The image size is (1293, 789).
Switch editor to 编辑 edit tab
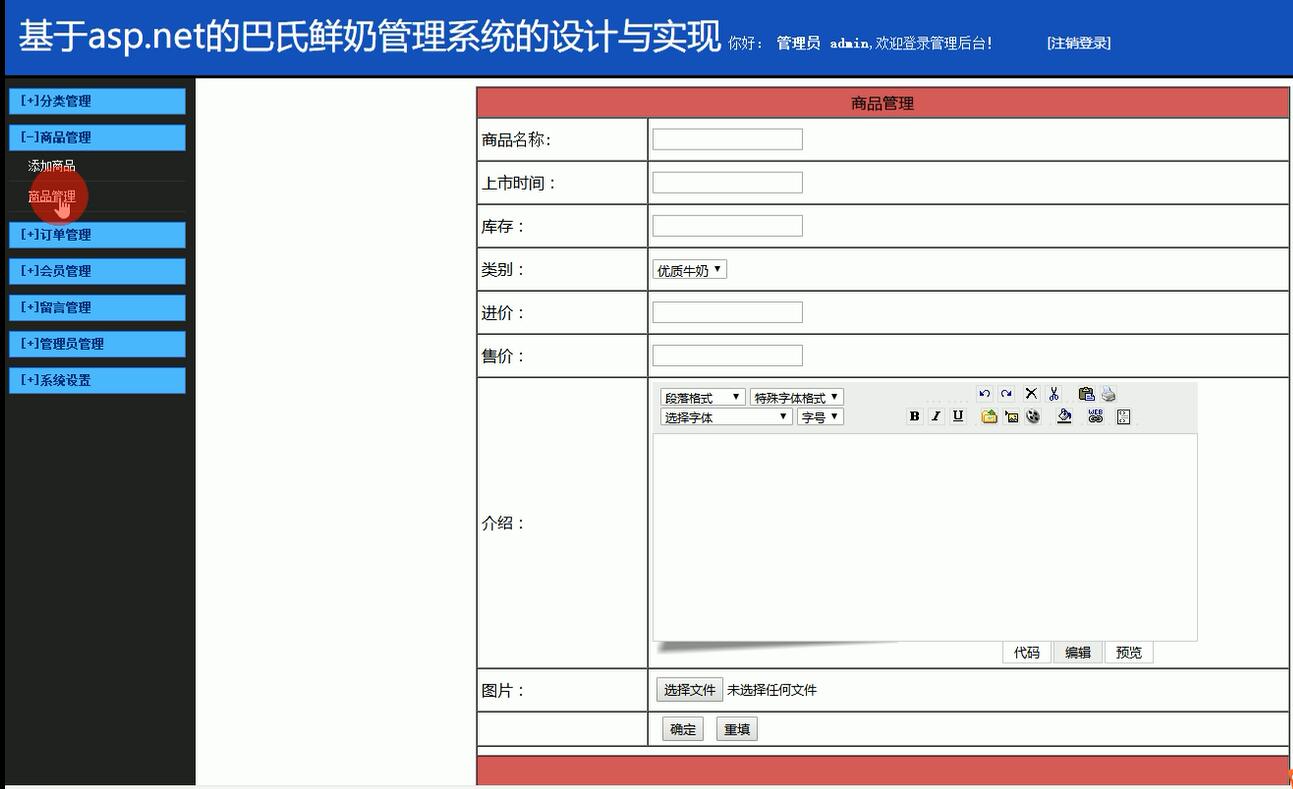pyautogui.click(x=1078, y=652)
